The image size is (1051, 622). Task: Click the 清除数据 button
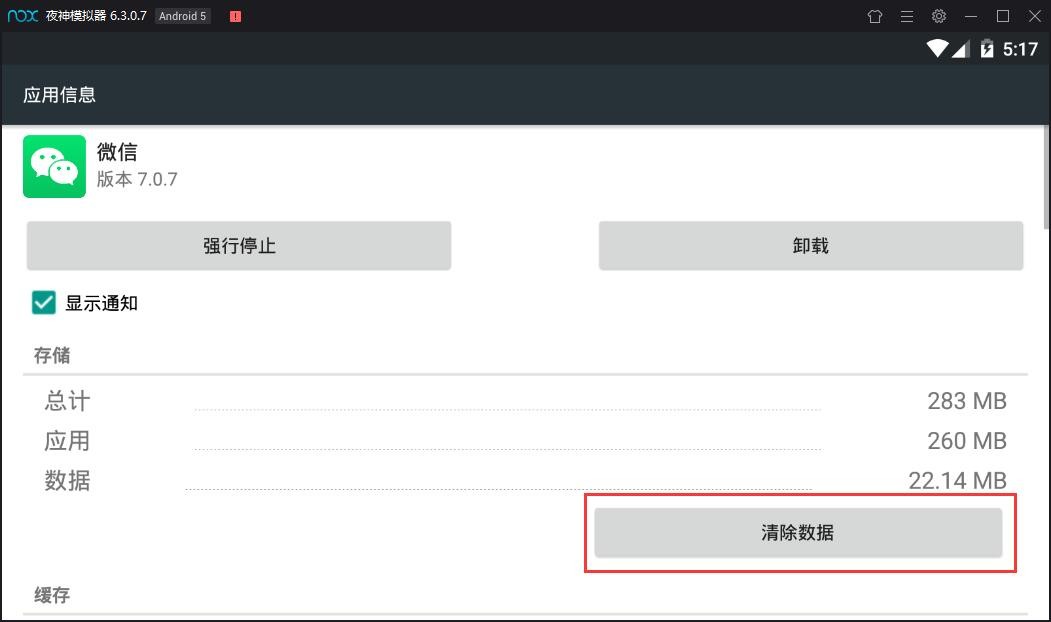[x=798, y=533]
